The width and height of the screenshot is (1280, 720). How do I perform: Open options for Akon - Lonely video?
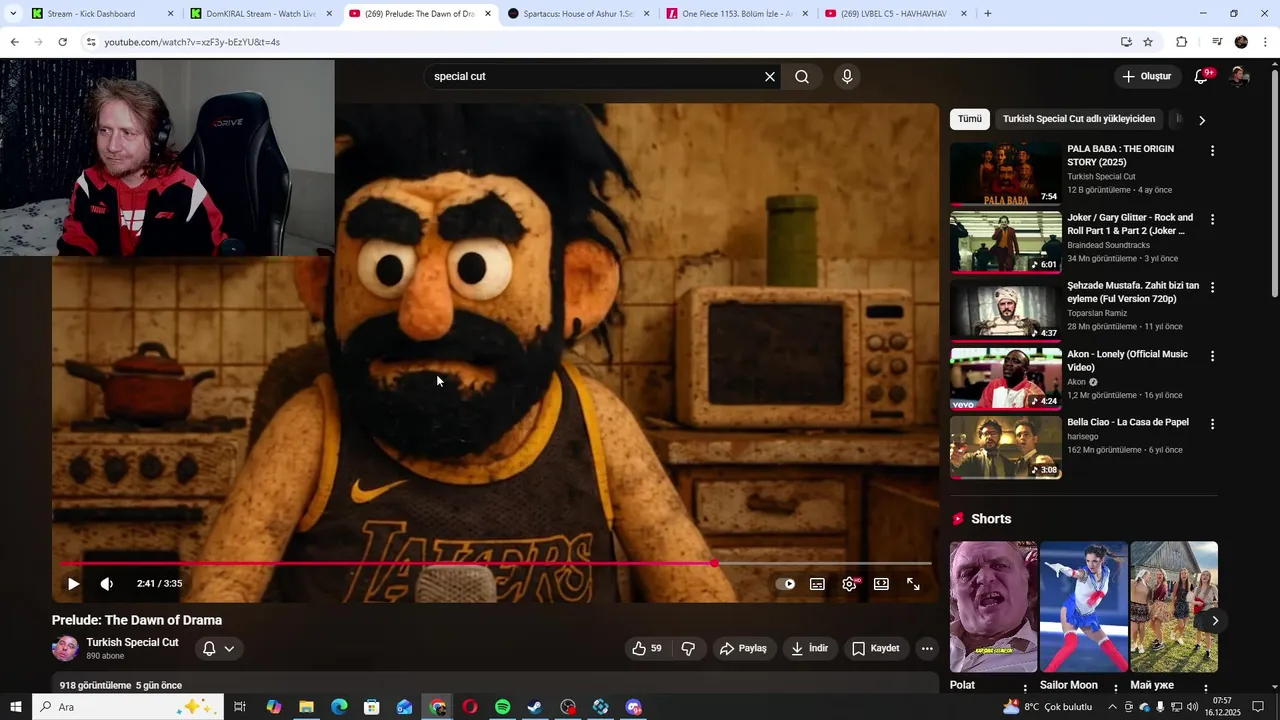(x=1212, y=356)
